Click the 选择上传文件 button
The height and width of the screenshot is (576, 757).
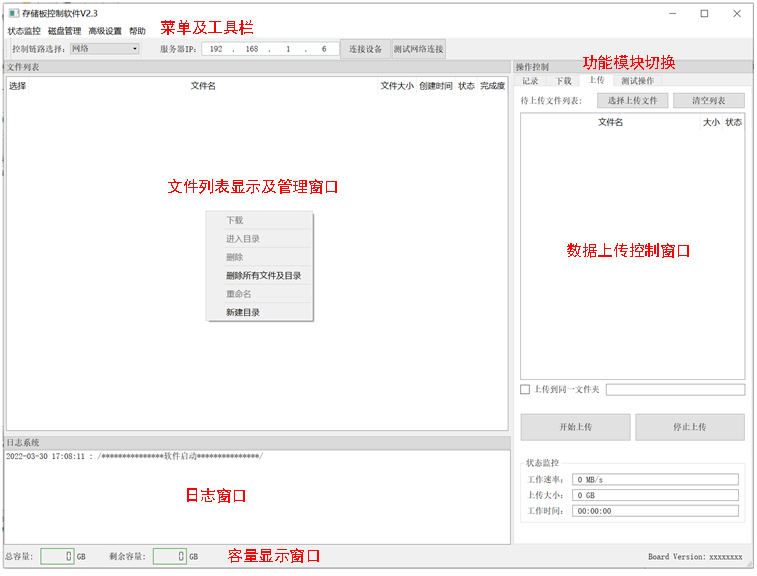[x=632, y=101]
